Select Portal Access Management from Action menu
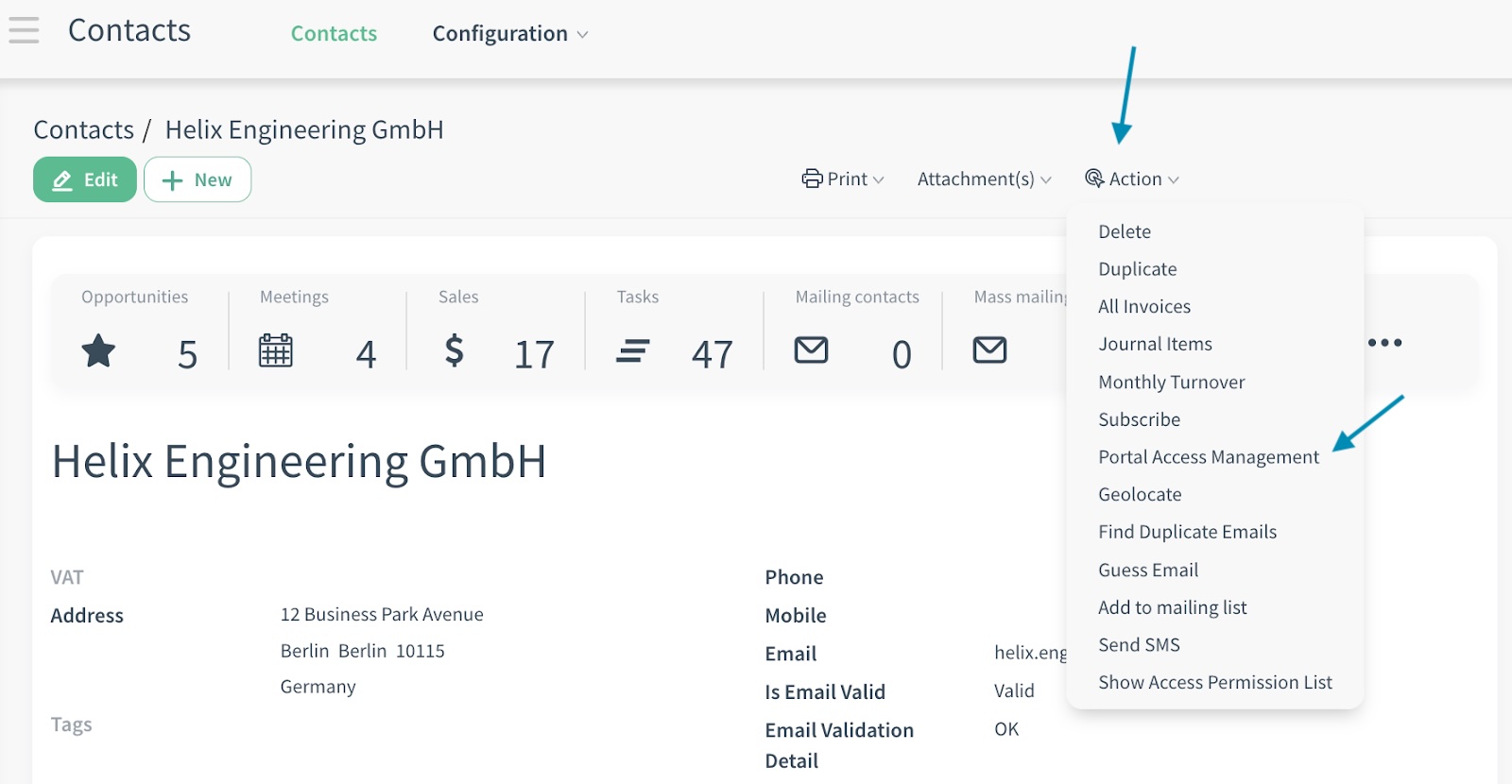This screenshot has width=1512, height=784. 1208,457
